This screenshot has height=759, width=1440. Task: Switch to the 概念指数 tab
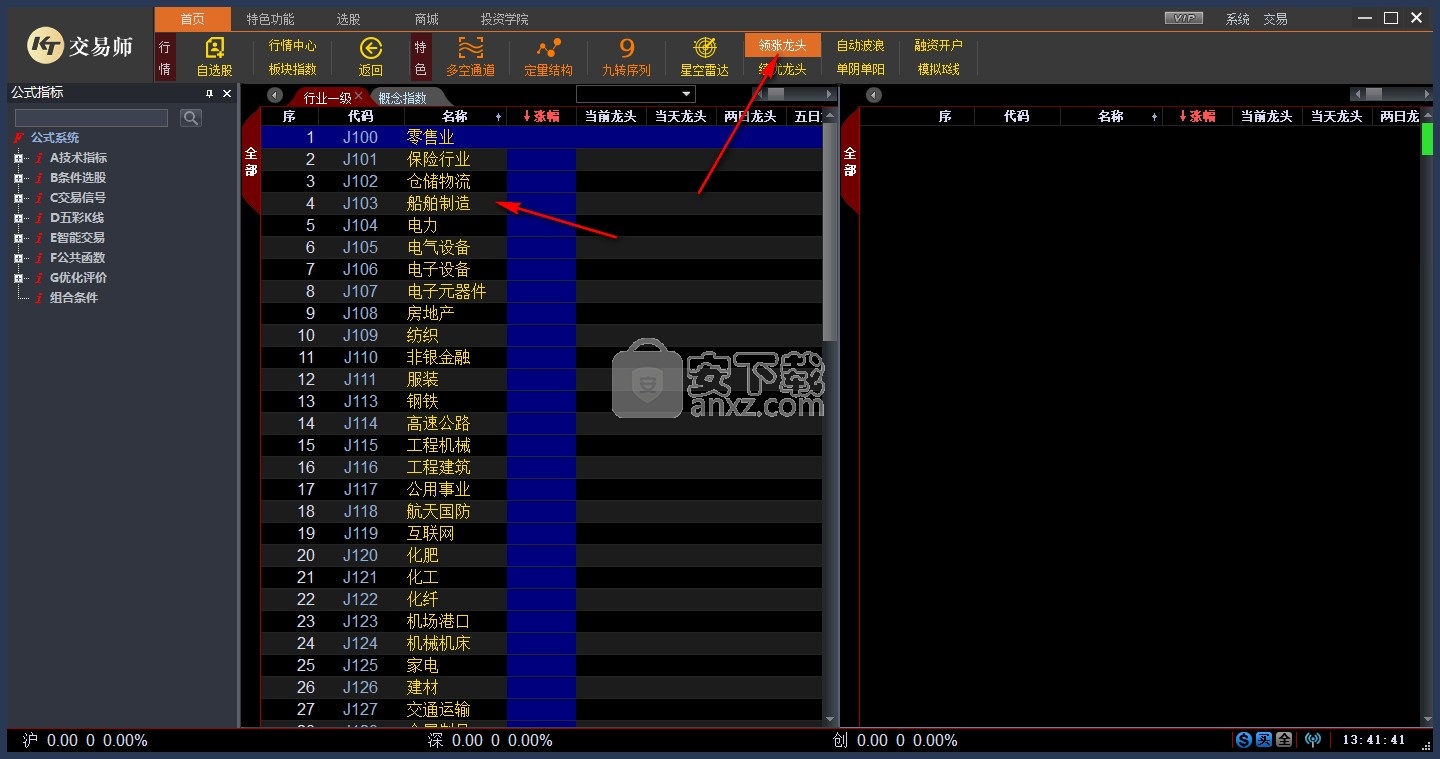[403, 98]
